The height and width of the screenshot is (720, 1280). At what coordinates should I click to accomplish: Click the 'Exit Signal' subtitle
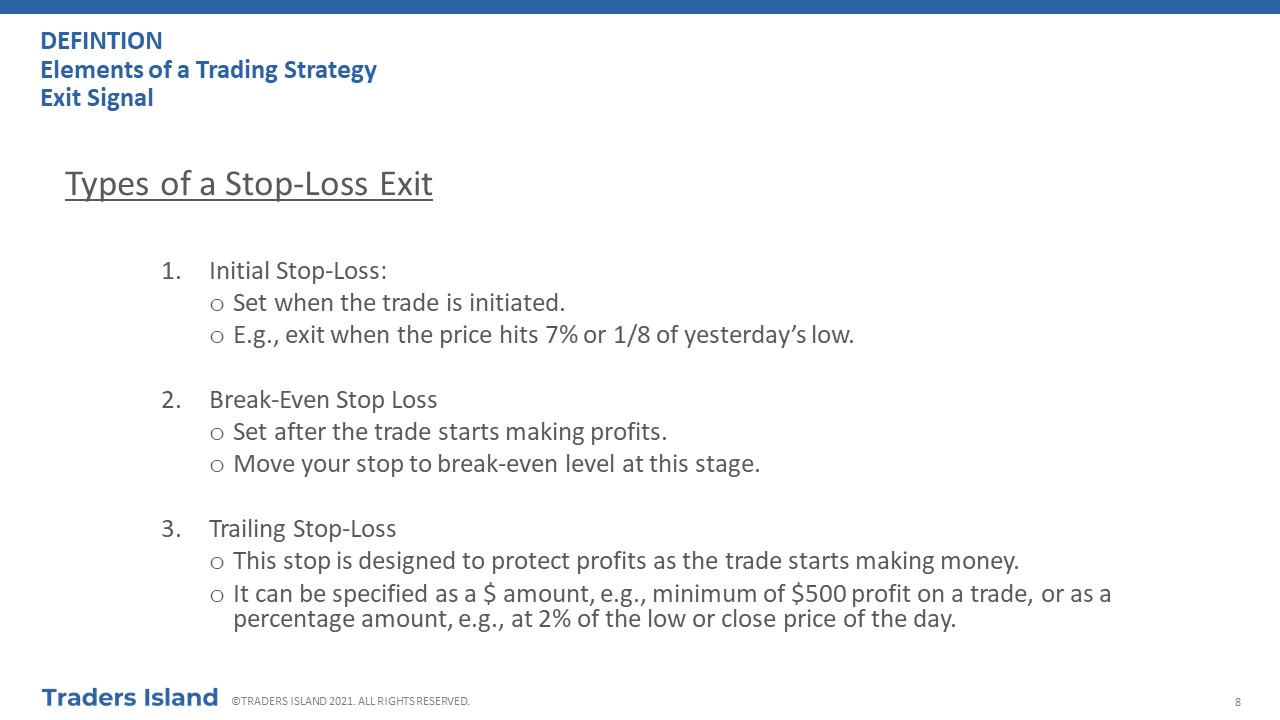tap(97, 98)
